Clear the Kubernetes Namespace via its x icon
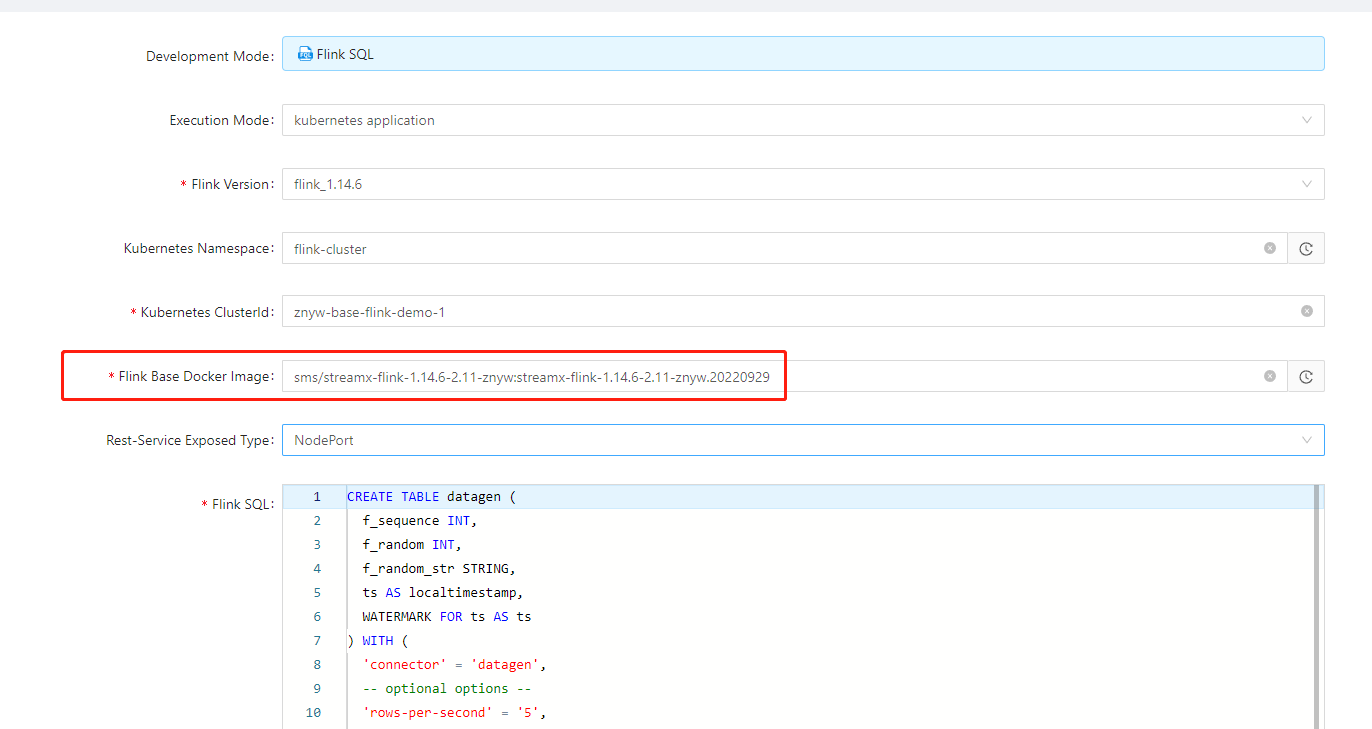1372x729 pixels. pos(1270,248)
